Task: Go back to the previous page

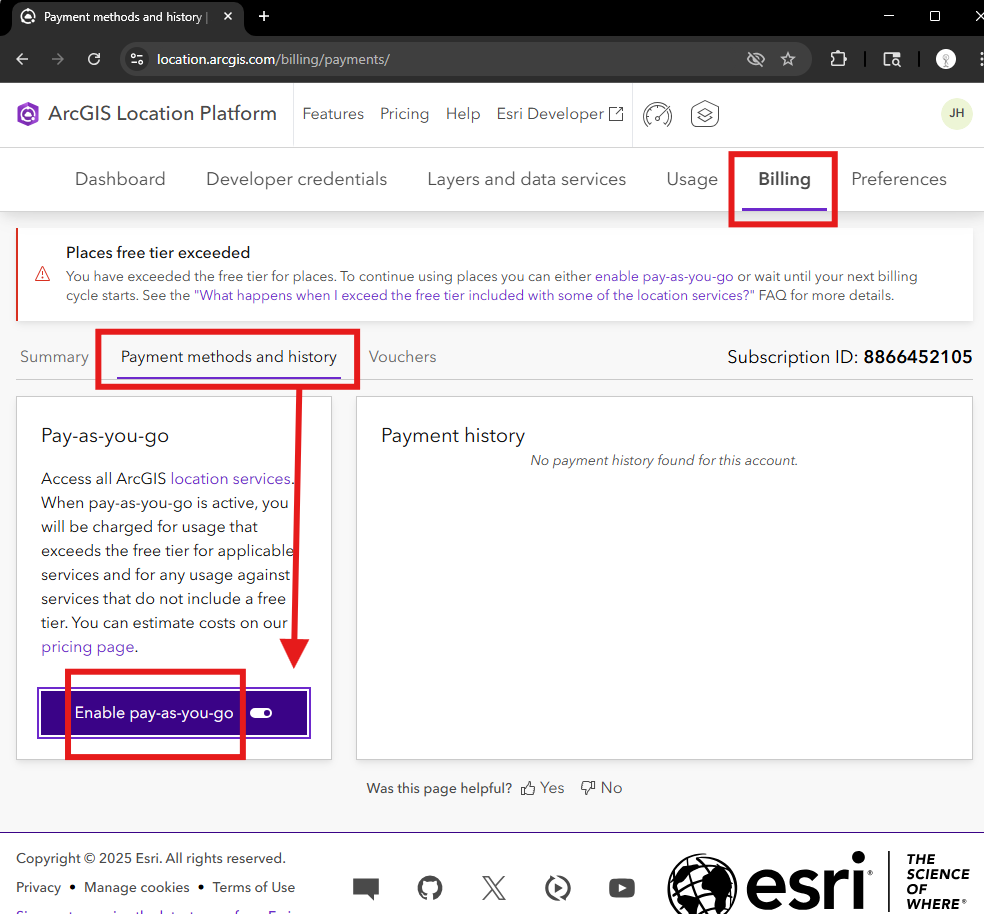Action: pyautogui.click(x=23, y=59)
